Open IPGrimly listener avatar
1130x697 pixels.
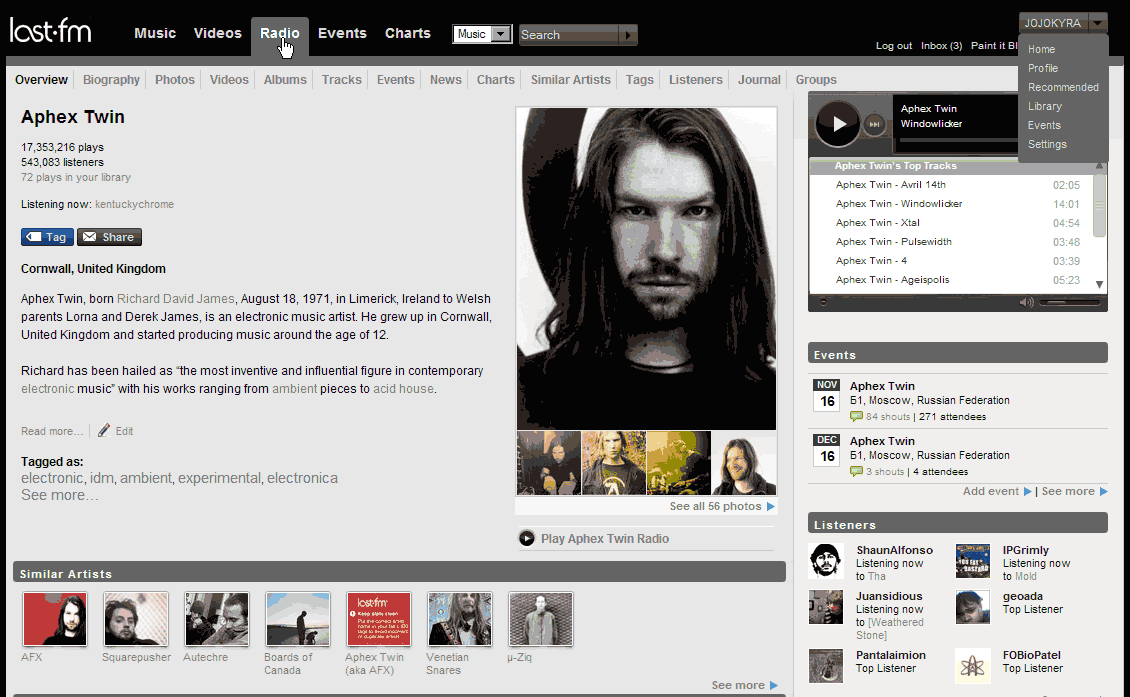coord(973,561)
